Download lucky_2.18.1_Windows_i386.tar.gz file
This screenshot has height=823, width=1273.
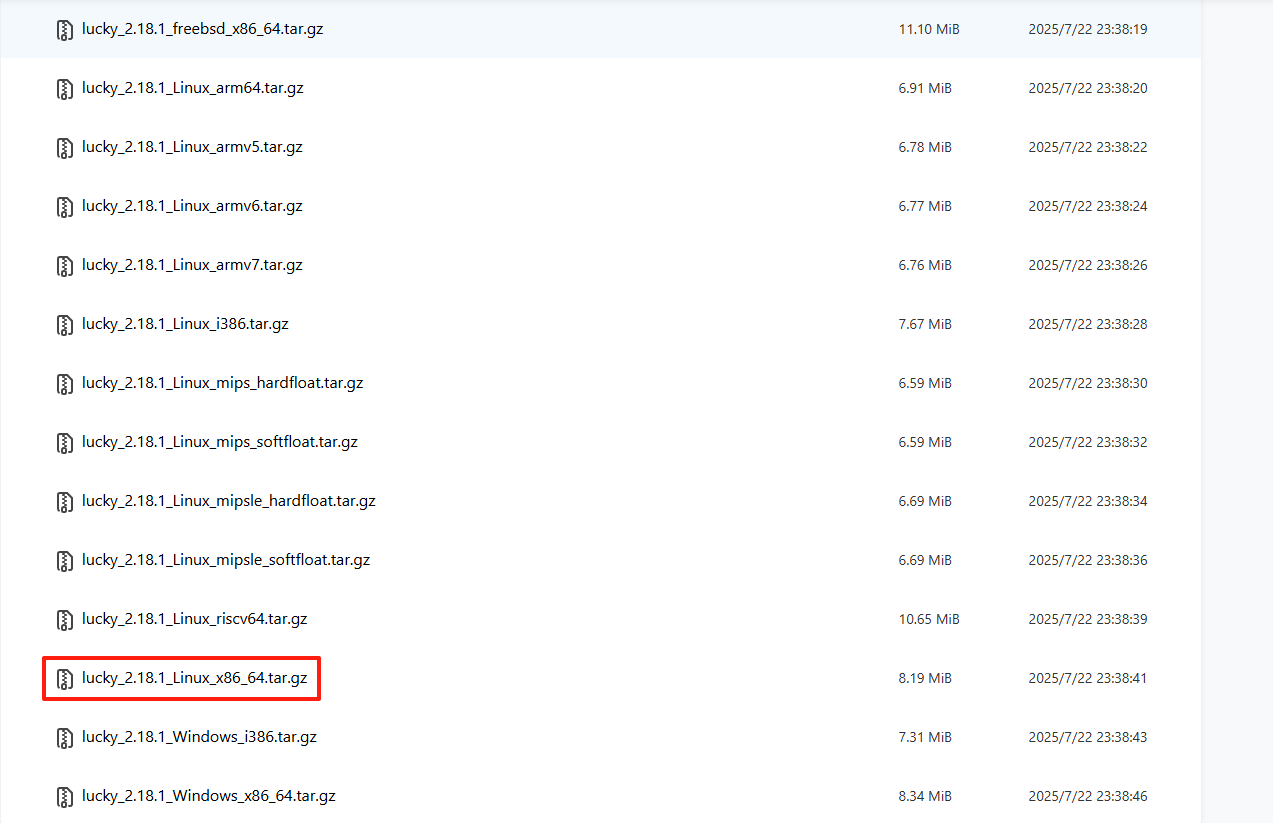pos(199,737)
